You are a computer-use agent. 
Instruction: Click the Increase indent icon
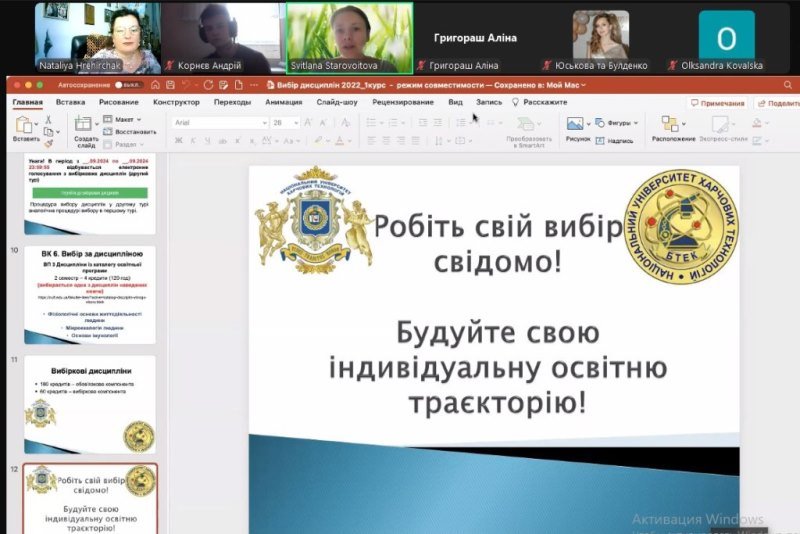click(x=438, y=122)
